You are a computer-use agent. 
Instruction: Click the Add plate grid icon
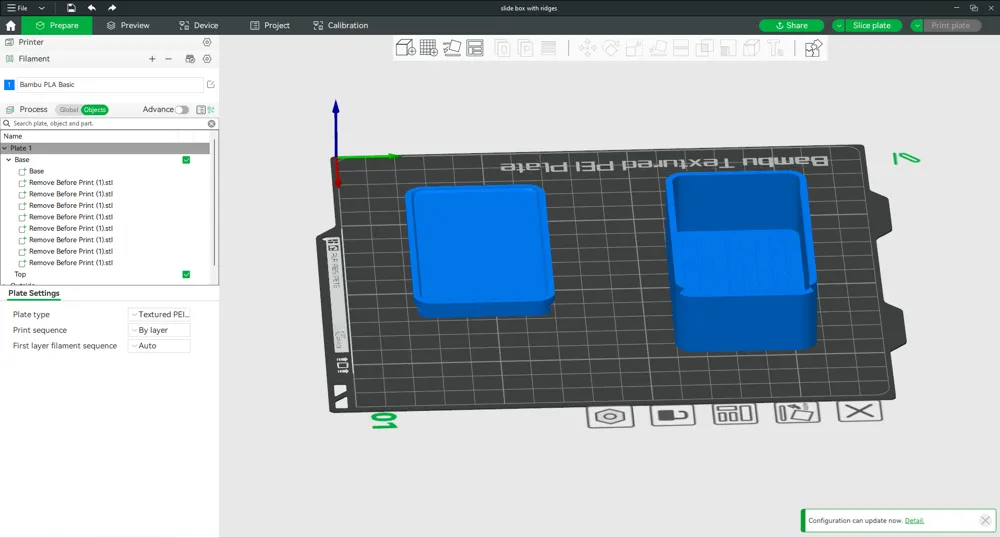pos(428,48)
